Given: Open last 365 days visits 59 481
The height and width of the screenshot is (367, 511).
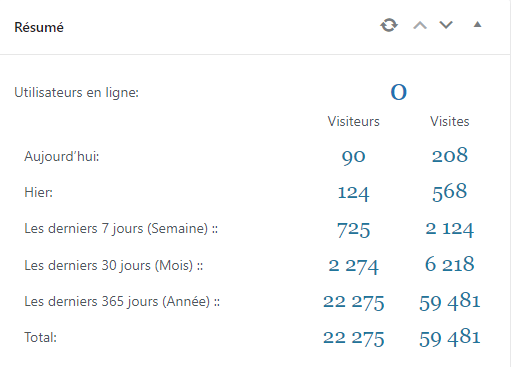Looking at the screenshot, I should tap(450, 302).
